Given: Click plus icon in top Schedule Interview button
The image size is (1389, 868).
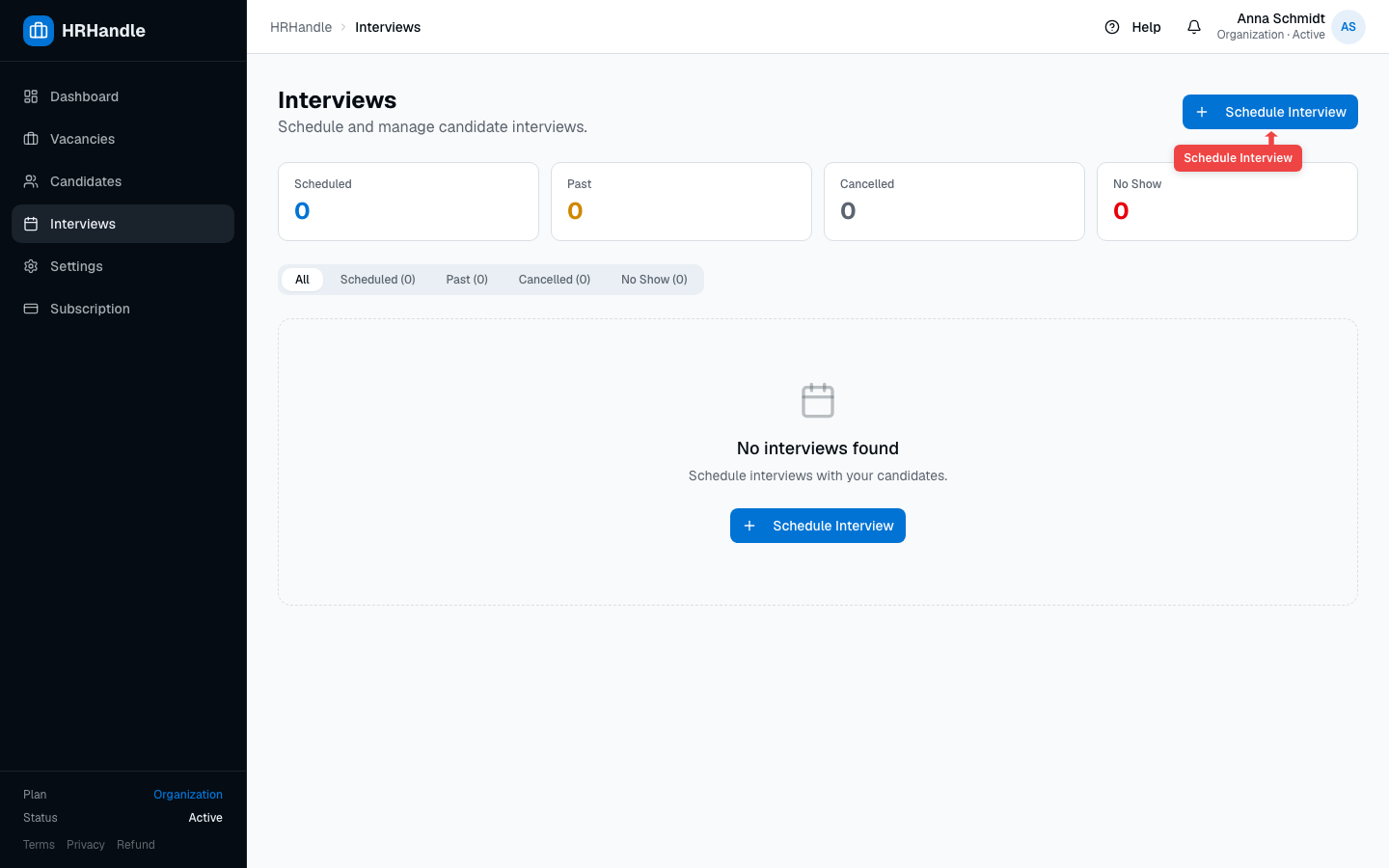Looking at the screenshot, I should pyautogui.click(x=1202, y=112).
